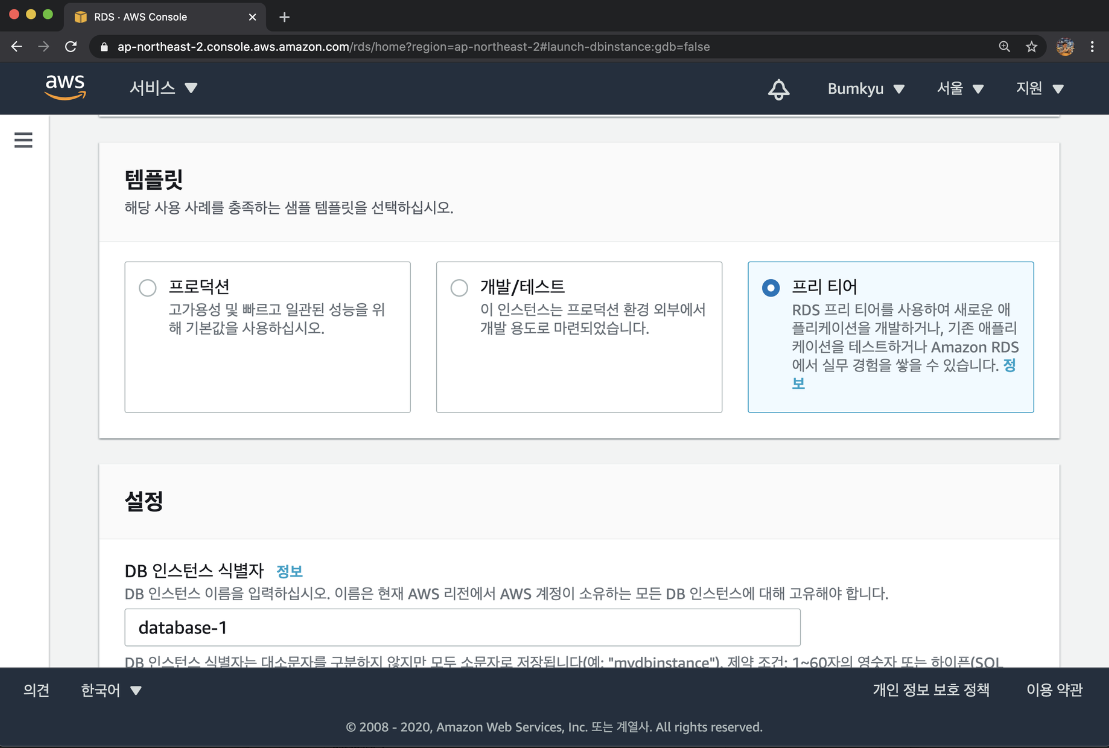Screen dimensions: 1109x748
Task: Open the 정보 link beside DB 인스턴스 식별자
Action: tap(289, 571)
